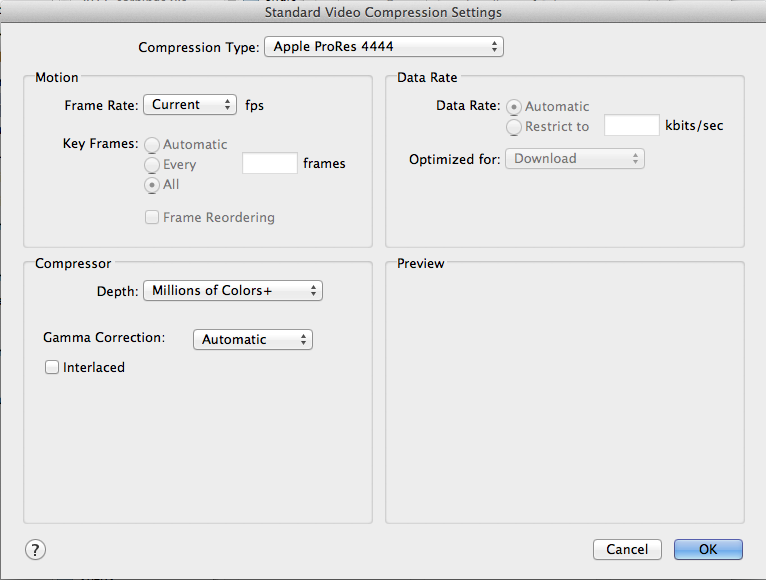Click the kbits/sec data rate field
The image size is (766, 580).
pyautogui.click(x=631, y=126)
